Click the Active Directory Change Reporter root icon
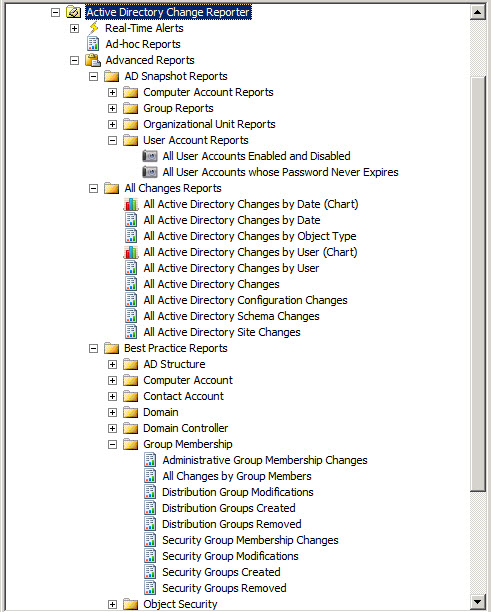The height and width of the screenshot is (612, 491). pyautogui.click(x=74, y=12)
